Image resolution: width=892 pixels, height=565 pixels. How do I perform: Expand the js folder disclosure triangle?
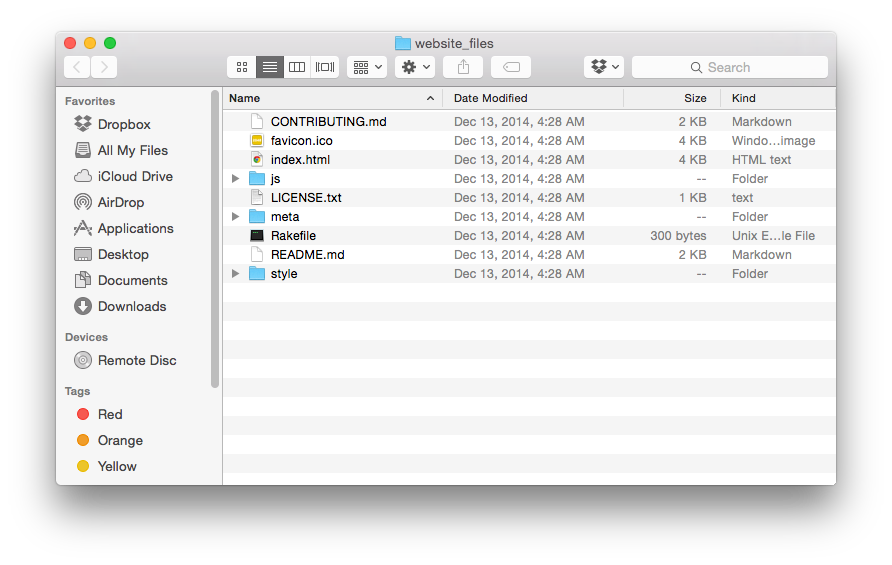pos(236,179)
